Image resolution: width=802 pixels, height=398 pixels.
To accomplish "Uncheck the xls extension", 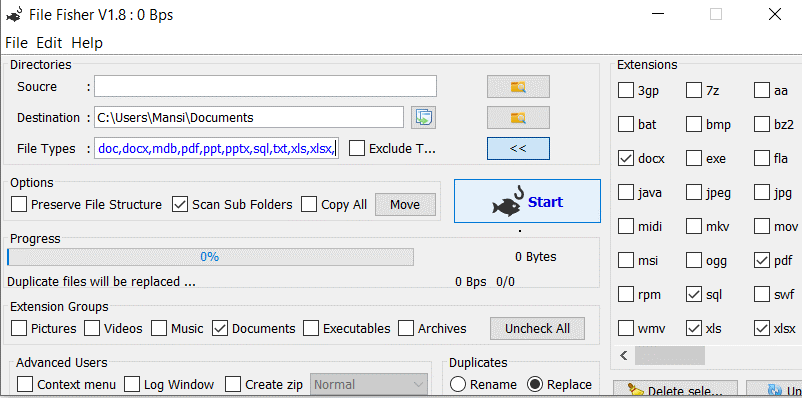I will point(694,328).
